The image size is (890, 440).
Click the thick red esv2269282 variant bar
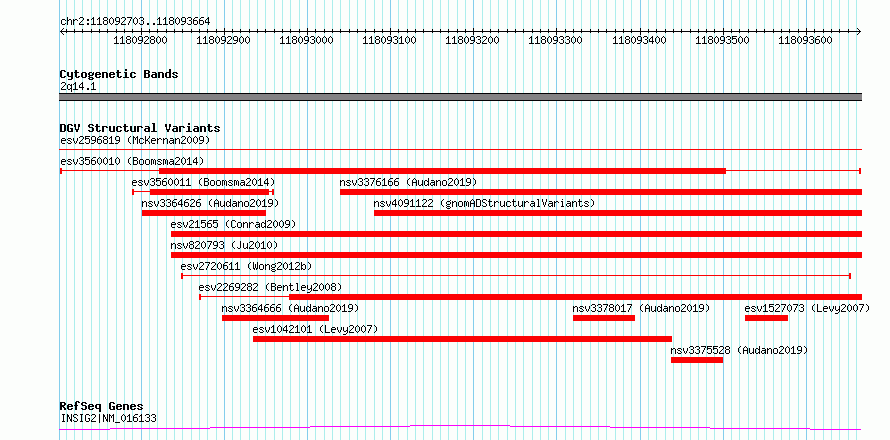[576, 297]
